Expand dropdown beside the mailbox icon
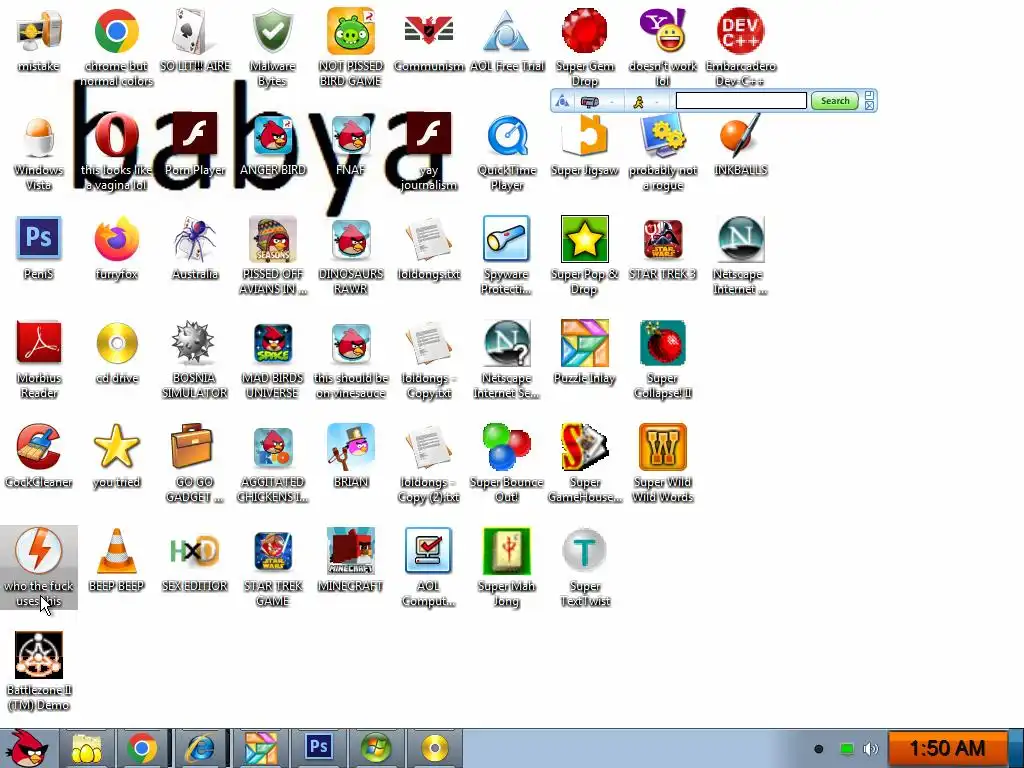This screenshot has height=768, width=1024. (x=611, y=102)
